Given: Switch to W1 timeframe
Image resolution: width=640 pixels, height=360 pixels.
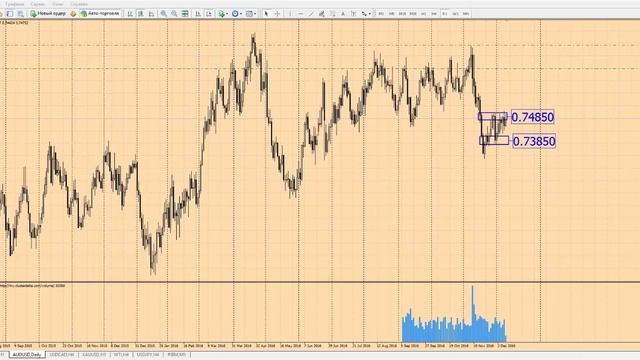Looking at the screenshot, I should click(x=456, y=14).
